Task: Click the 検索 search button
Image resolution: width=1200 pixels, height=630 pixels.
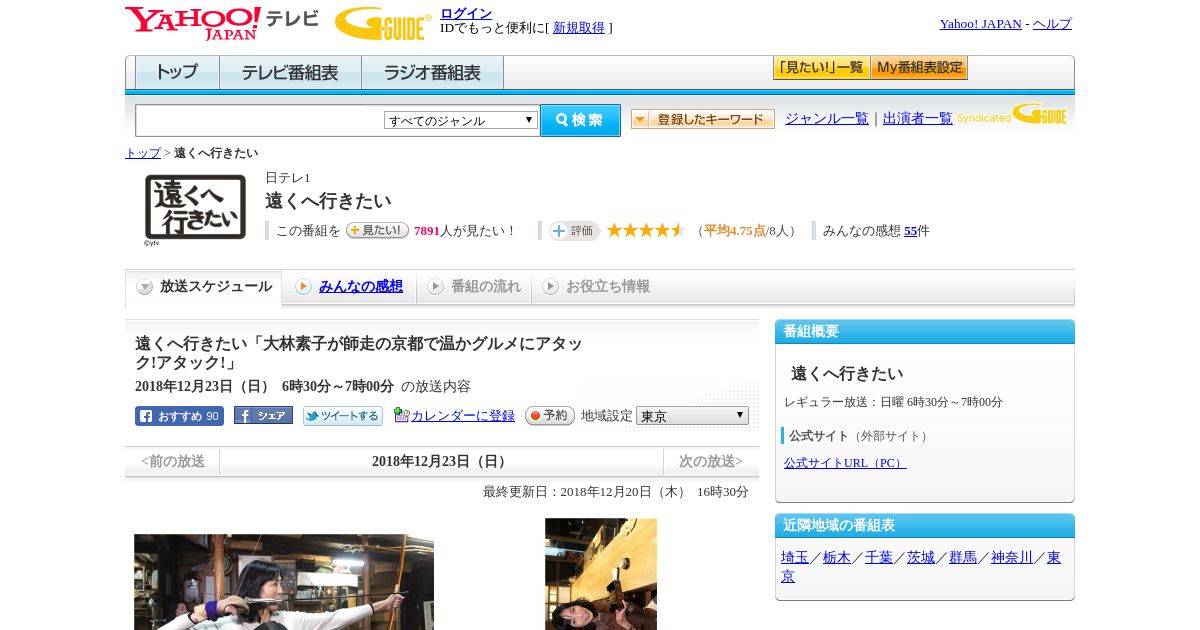Action: pos(580,120)
